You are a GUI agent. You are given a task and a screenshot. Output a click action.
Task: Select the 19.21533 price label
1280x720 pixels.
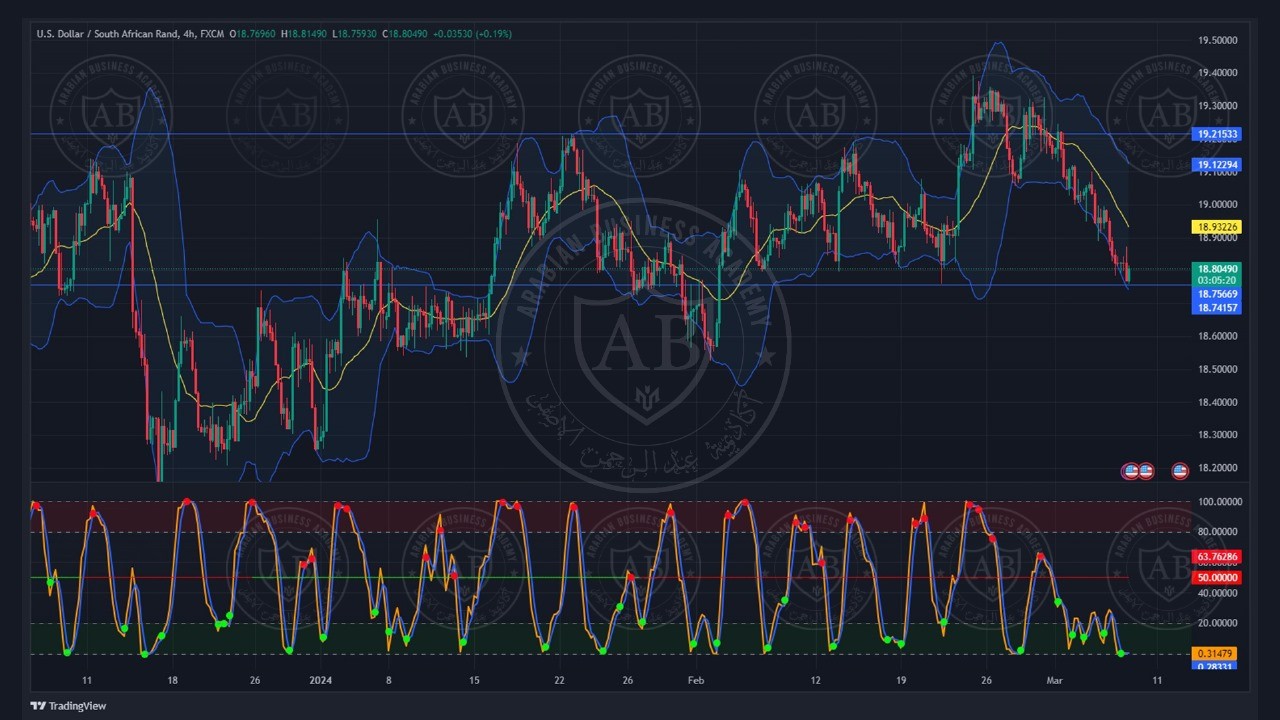point(1217,134)
